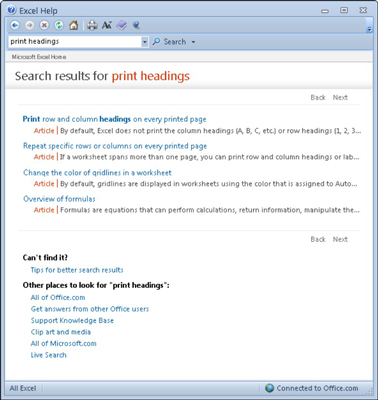Viewport: 378px width, 400px height.
Task: Click 'By default, gridlines are displayed' snippet
Action: [x=209, y=184]
